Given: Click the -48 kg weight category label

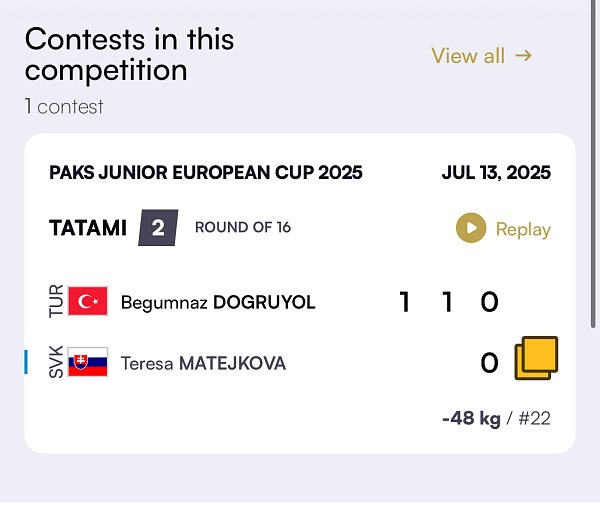Looking at the screenshot, I should (471, 418).
